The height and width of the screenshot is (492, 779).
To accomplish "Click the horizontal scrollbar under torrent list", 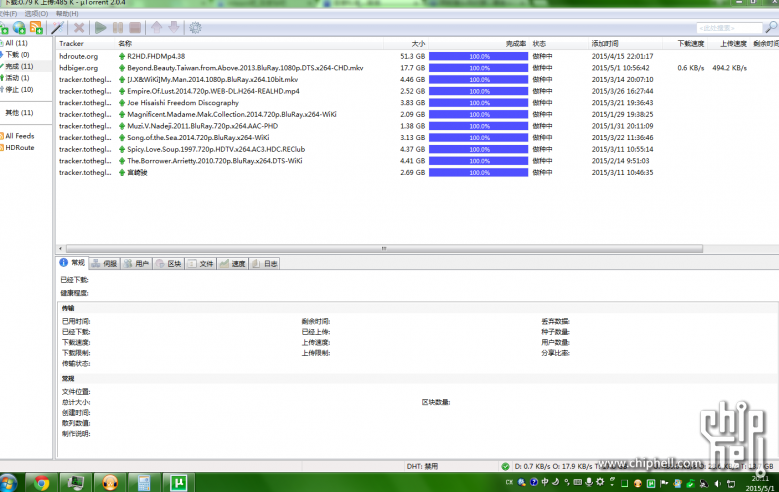I will [384, 248].
